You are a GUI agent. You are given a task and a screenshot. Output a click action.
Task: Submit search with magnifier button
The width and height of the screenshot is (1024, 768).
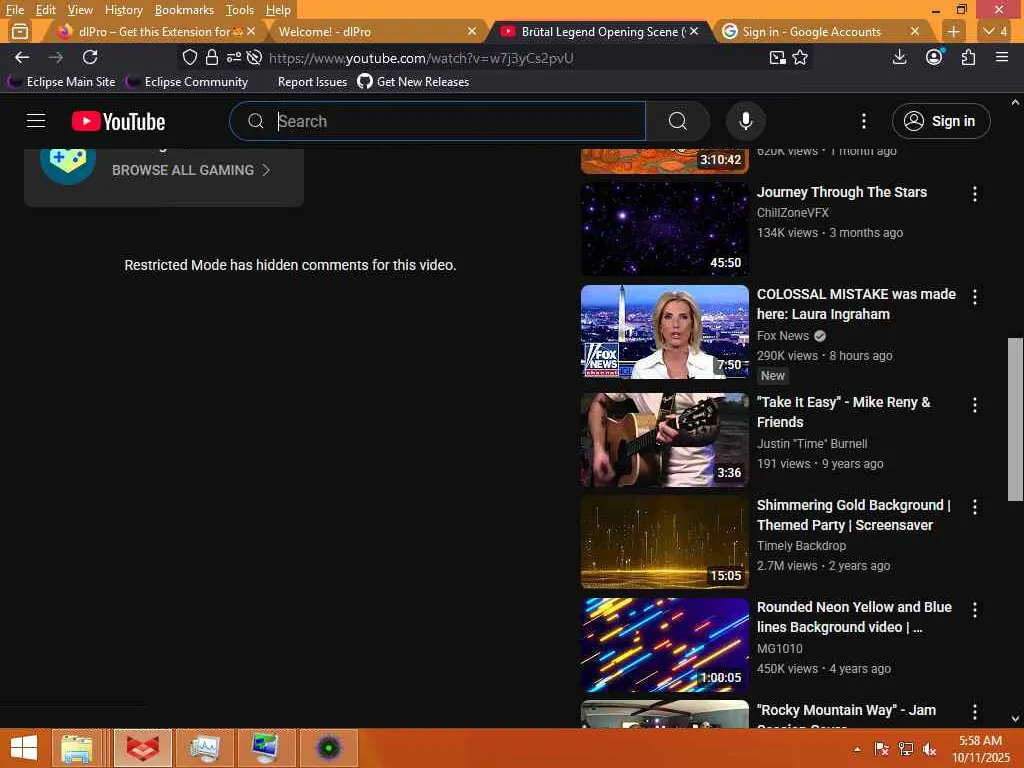(678, 121)
